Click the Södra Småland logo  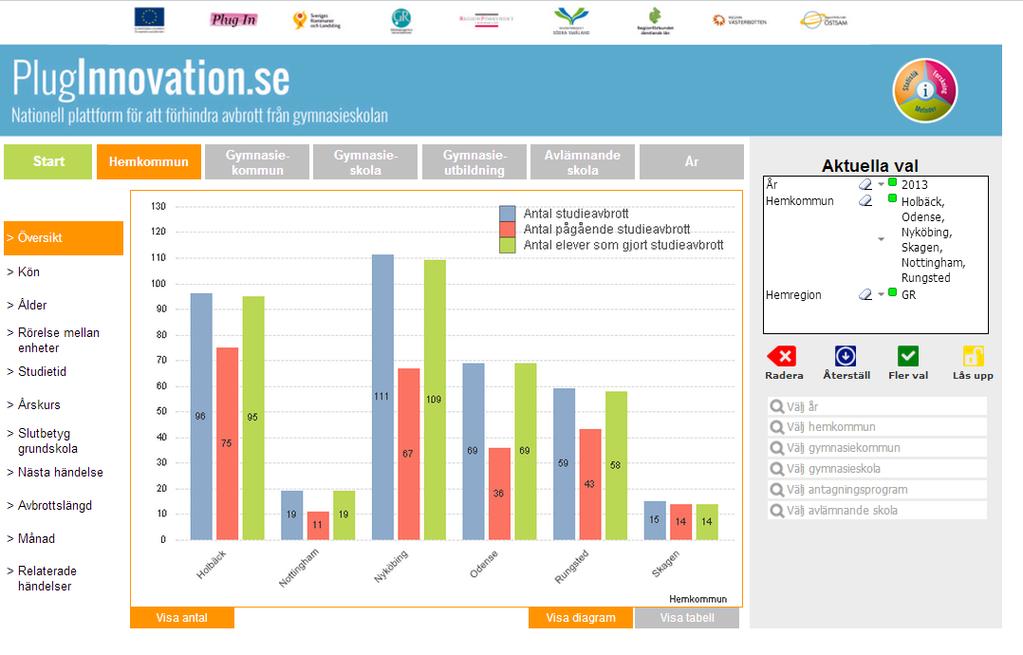(x=571, y=21)
